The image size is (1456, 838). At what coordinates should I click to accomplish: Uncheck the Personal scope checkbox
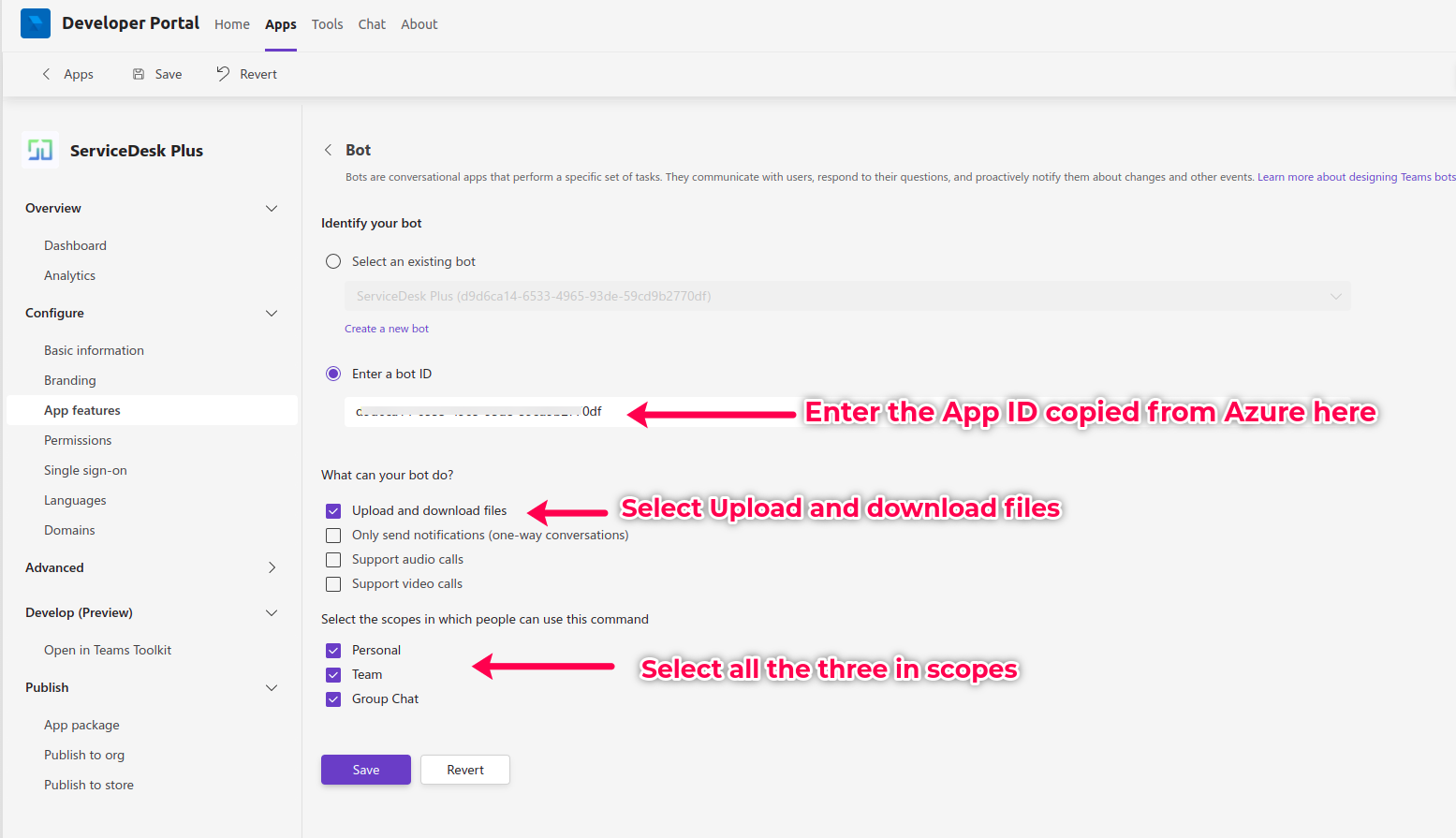333,651
